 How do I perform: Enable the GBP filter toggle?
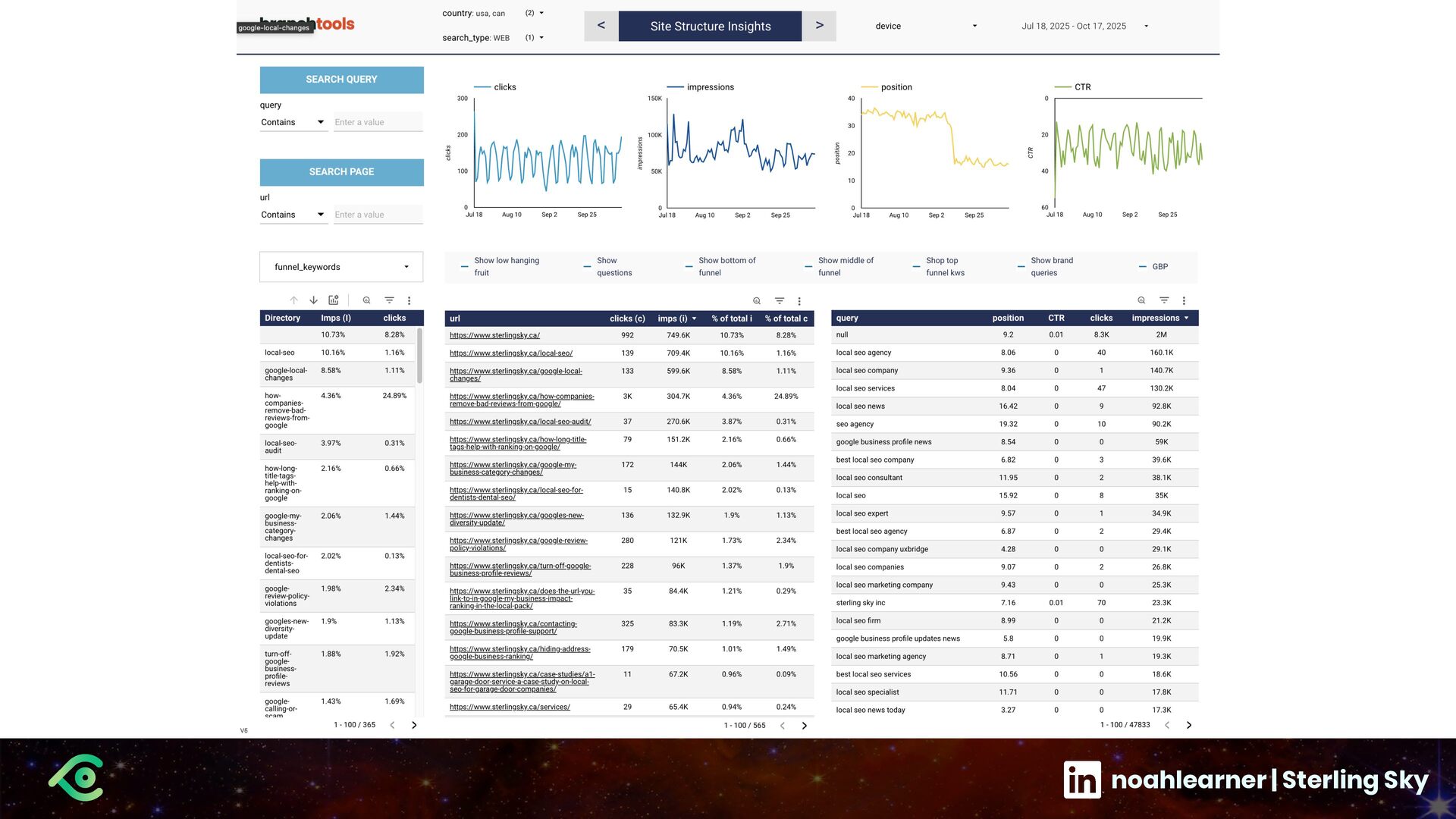pos(1153,267)
